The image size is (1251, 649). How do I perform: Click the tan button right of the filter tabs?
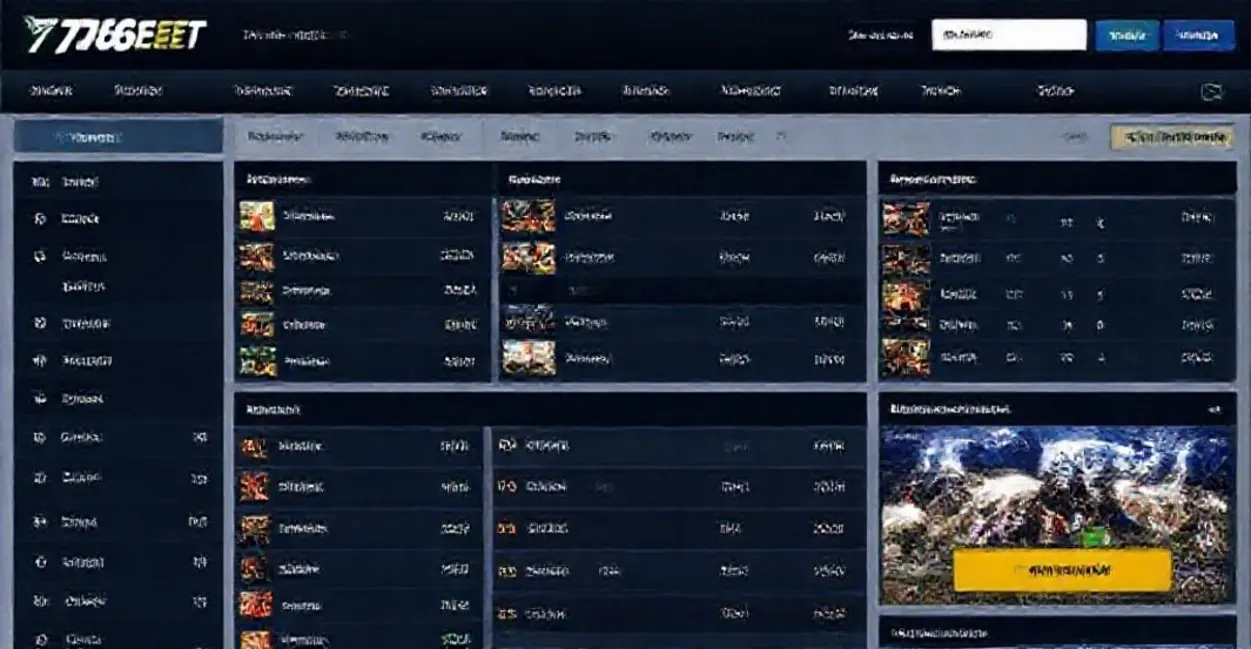tap(1171, 137)
